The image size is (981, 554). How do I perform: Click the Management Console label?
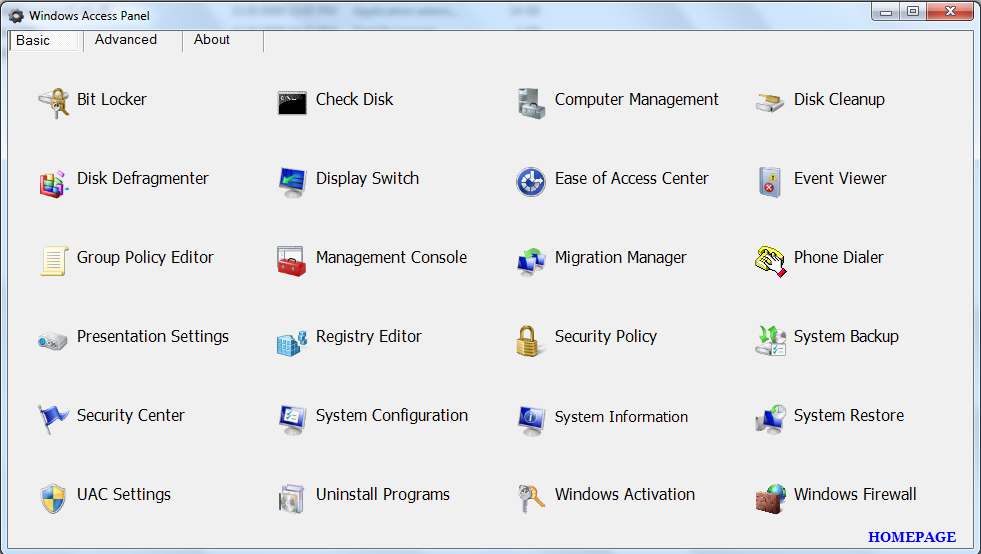[x=391, y=257]
